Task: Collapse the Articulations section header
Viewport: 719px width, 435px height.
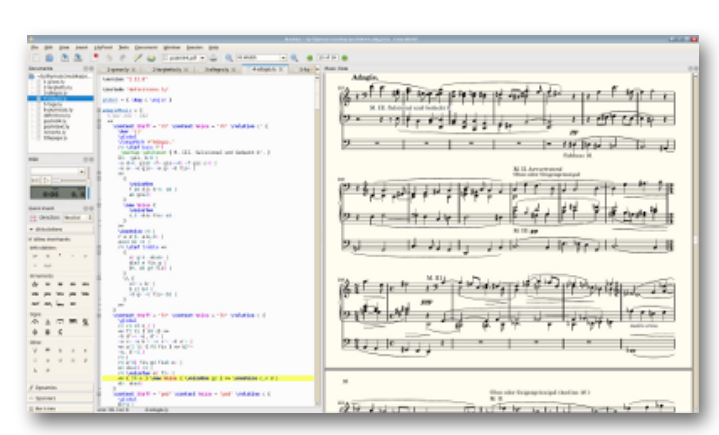Action: pos(61,229)
